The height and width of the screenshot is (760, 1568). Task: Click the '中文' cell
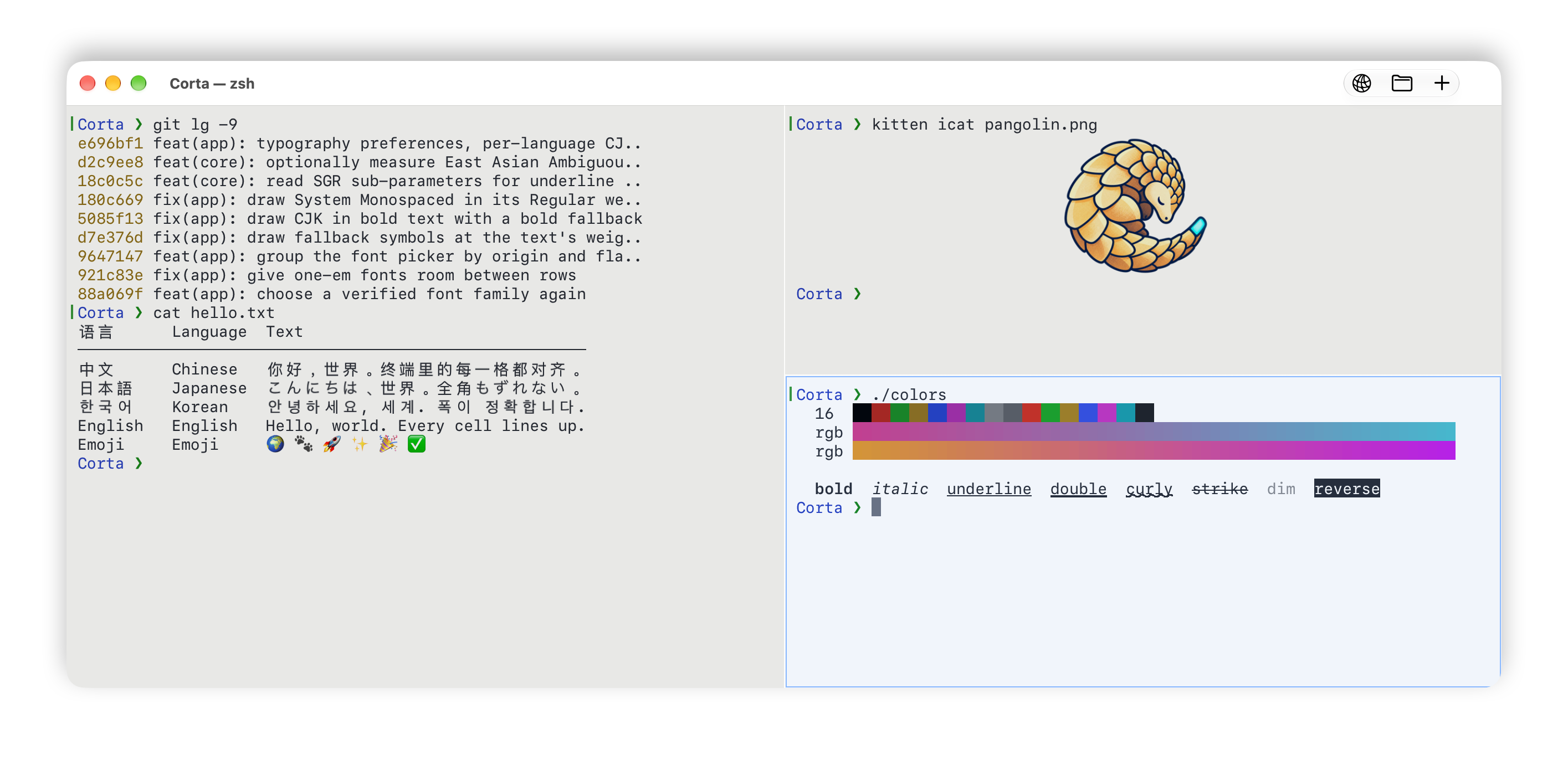coord(96,369)
